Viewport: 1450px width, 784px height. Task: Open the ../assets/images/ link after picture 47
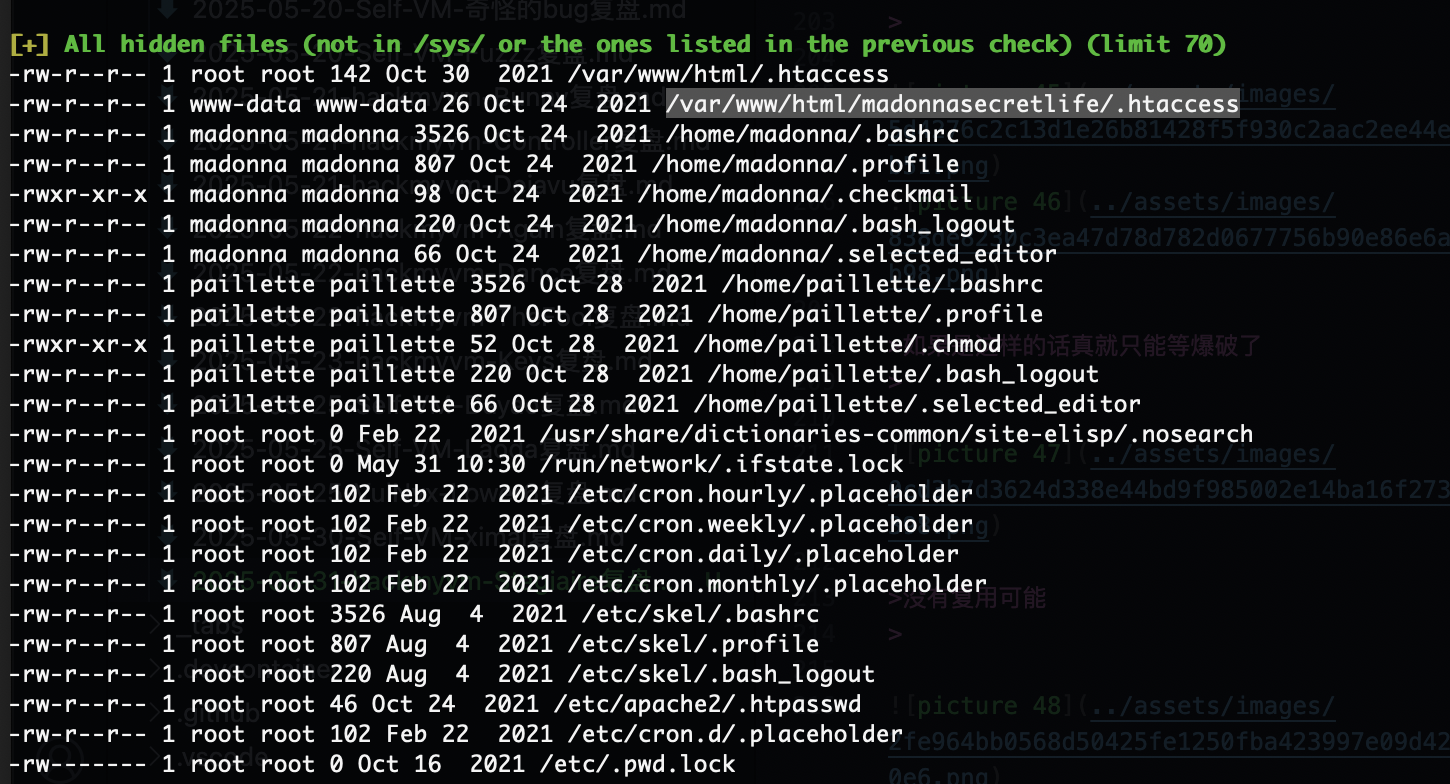1213,455
